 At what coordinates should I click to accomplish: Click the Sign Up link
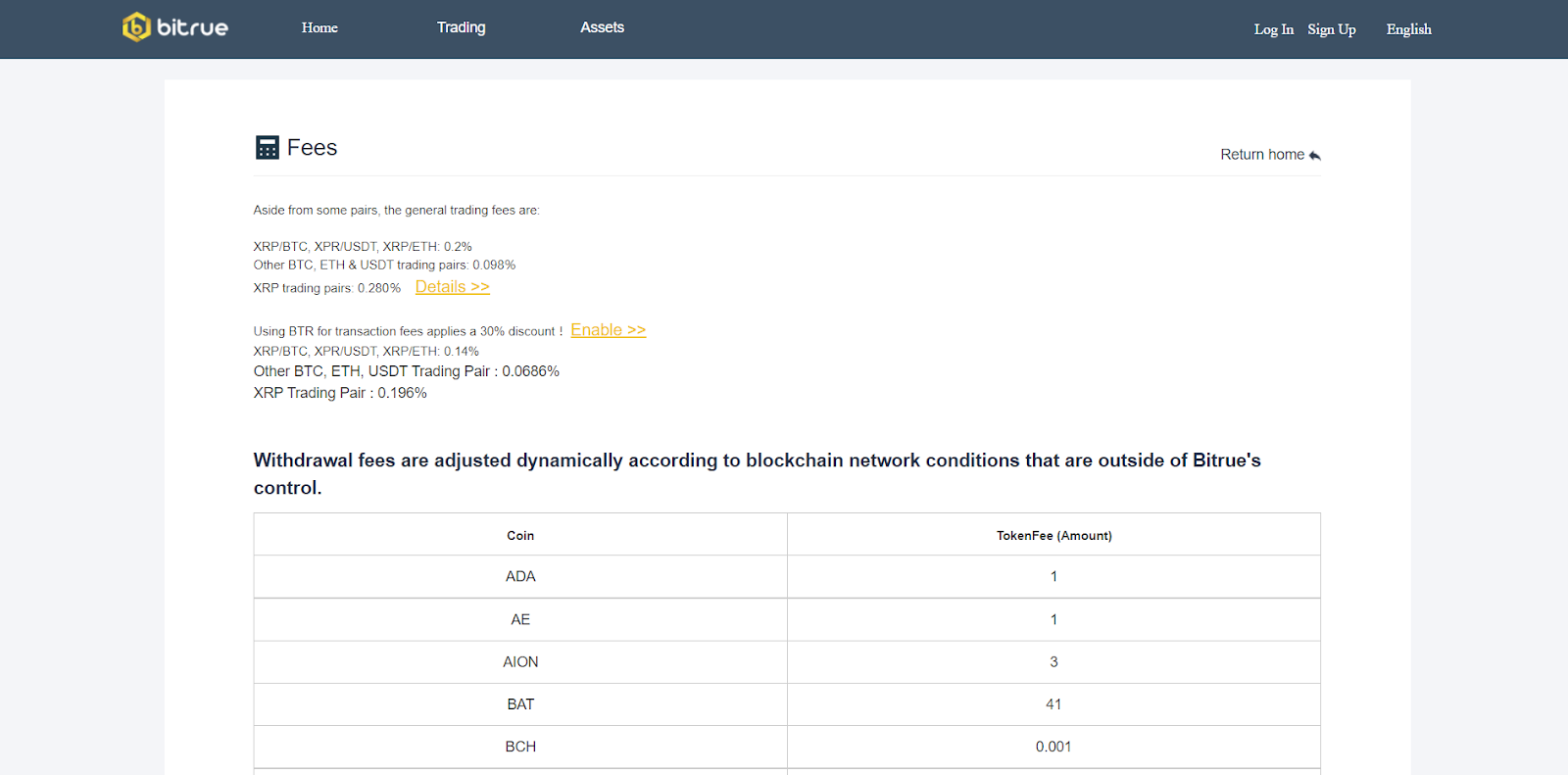click(x=1331, y=29)
